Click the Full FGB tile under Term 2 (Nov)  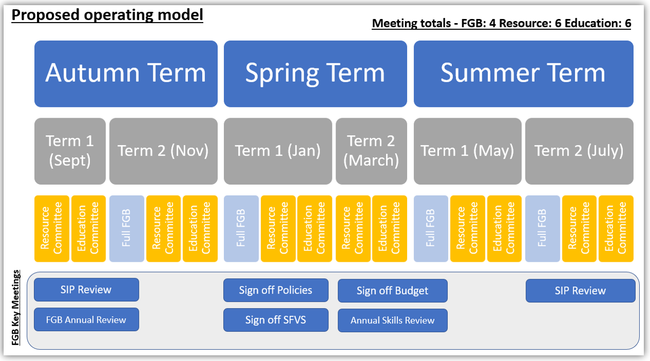tap(127, 229)
